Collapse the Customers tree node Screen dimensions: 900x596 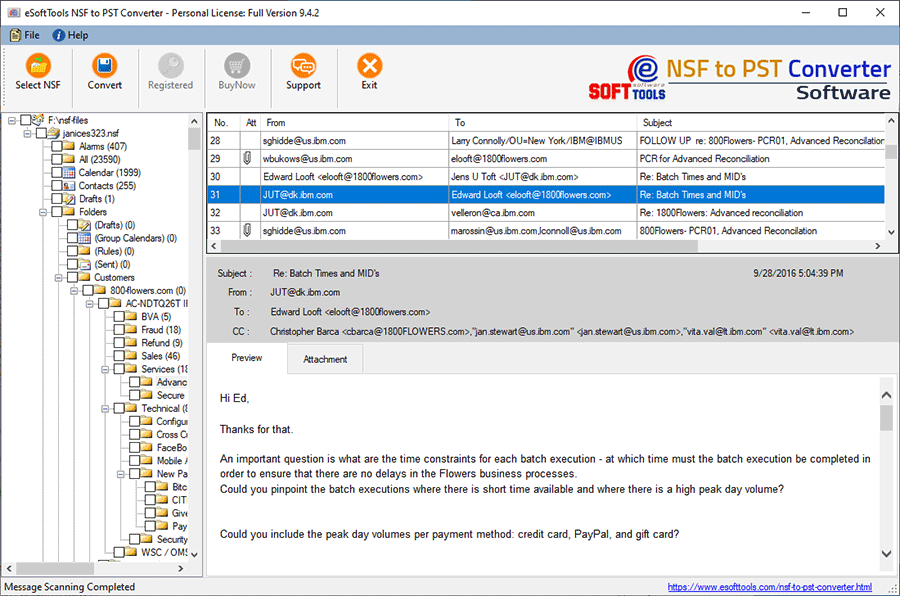58,277
